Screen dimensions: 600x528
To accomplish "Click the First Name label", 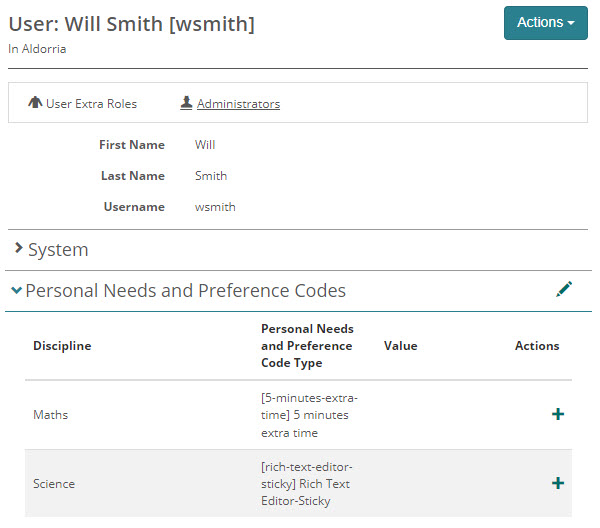I will [132, 145].
